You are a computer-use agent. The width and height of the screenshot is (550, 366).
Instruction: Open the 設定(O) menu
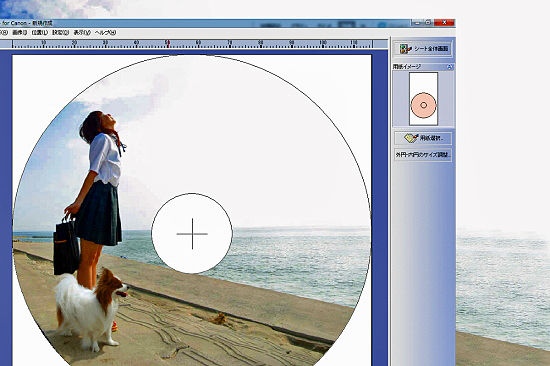pos(60,32)
